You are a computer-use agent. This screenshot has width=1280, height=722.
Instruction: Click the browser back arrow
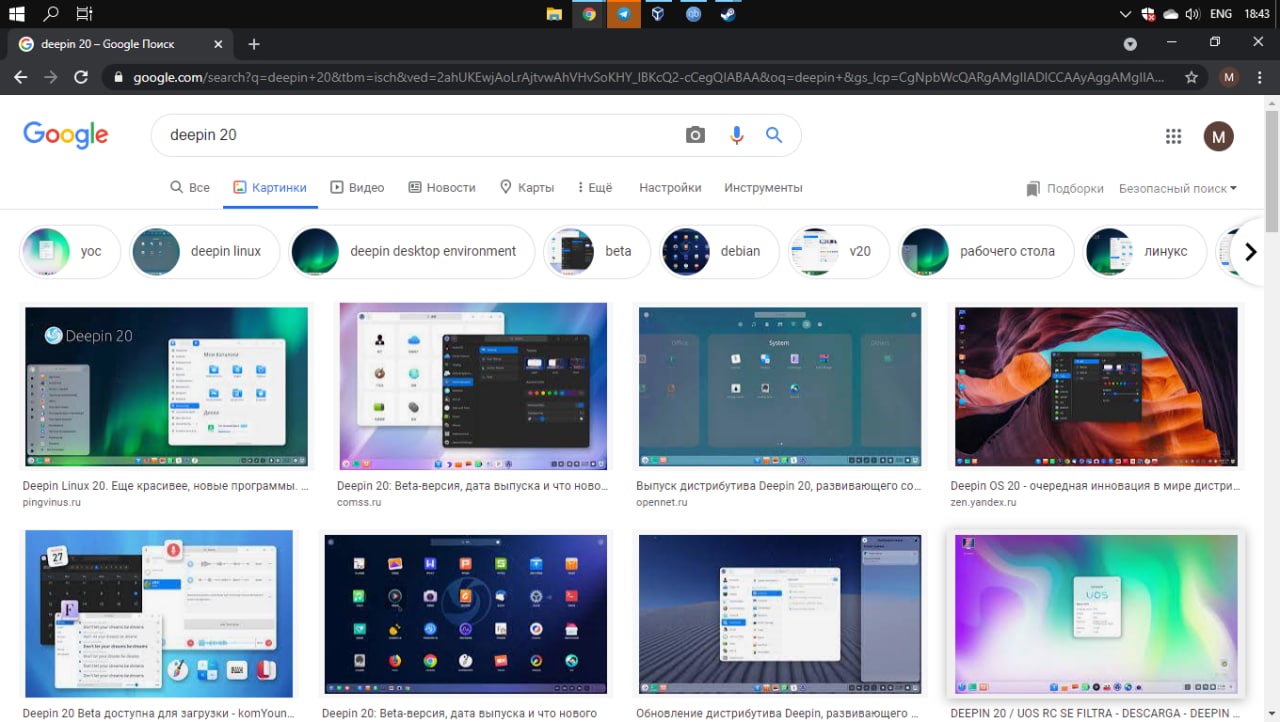tap(21, 77)
